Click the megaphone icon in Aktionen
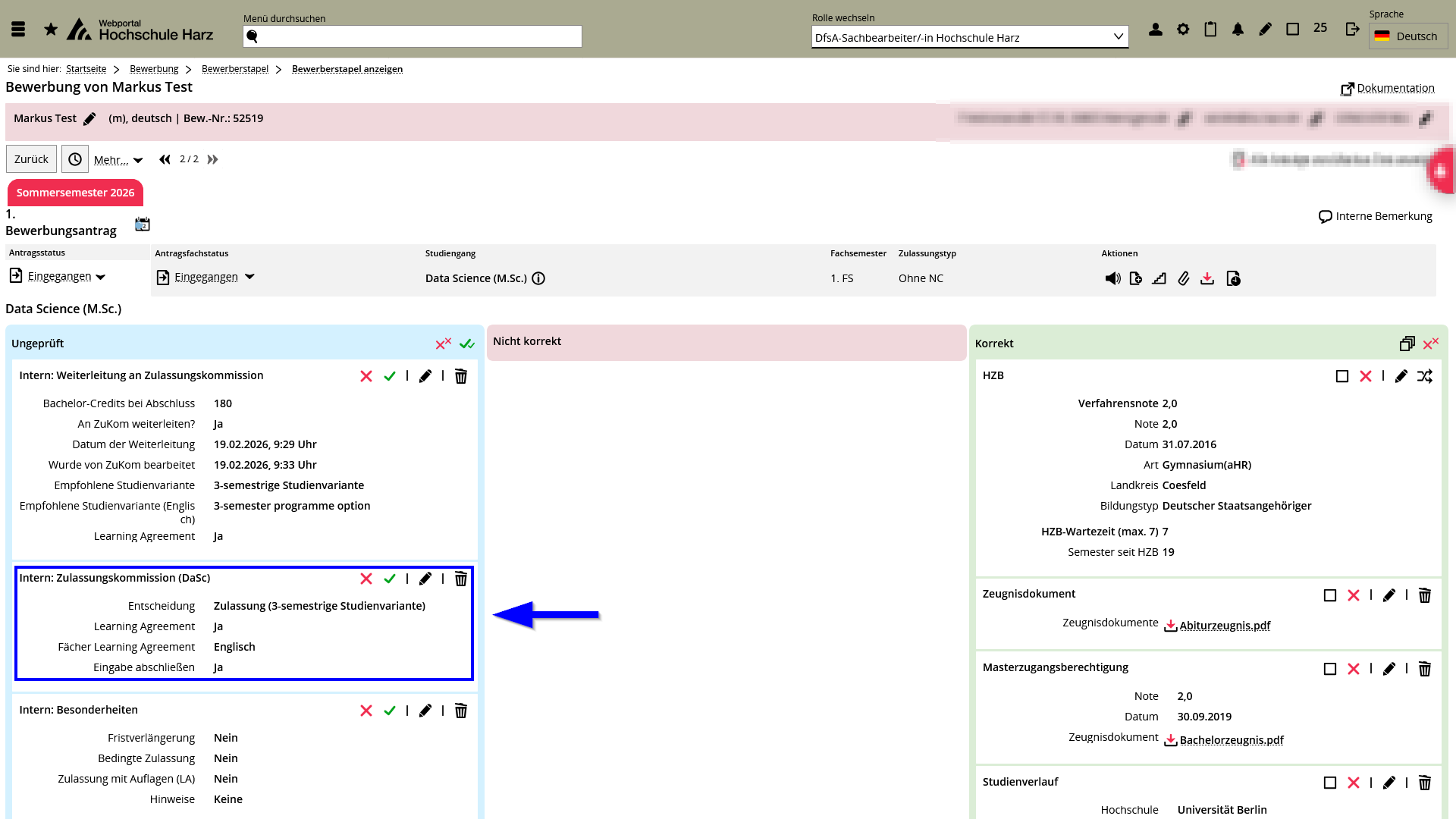 1112,278
